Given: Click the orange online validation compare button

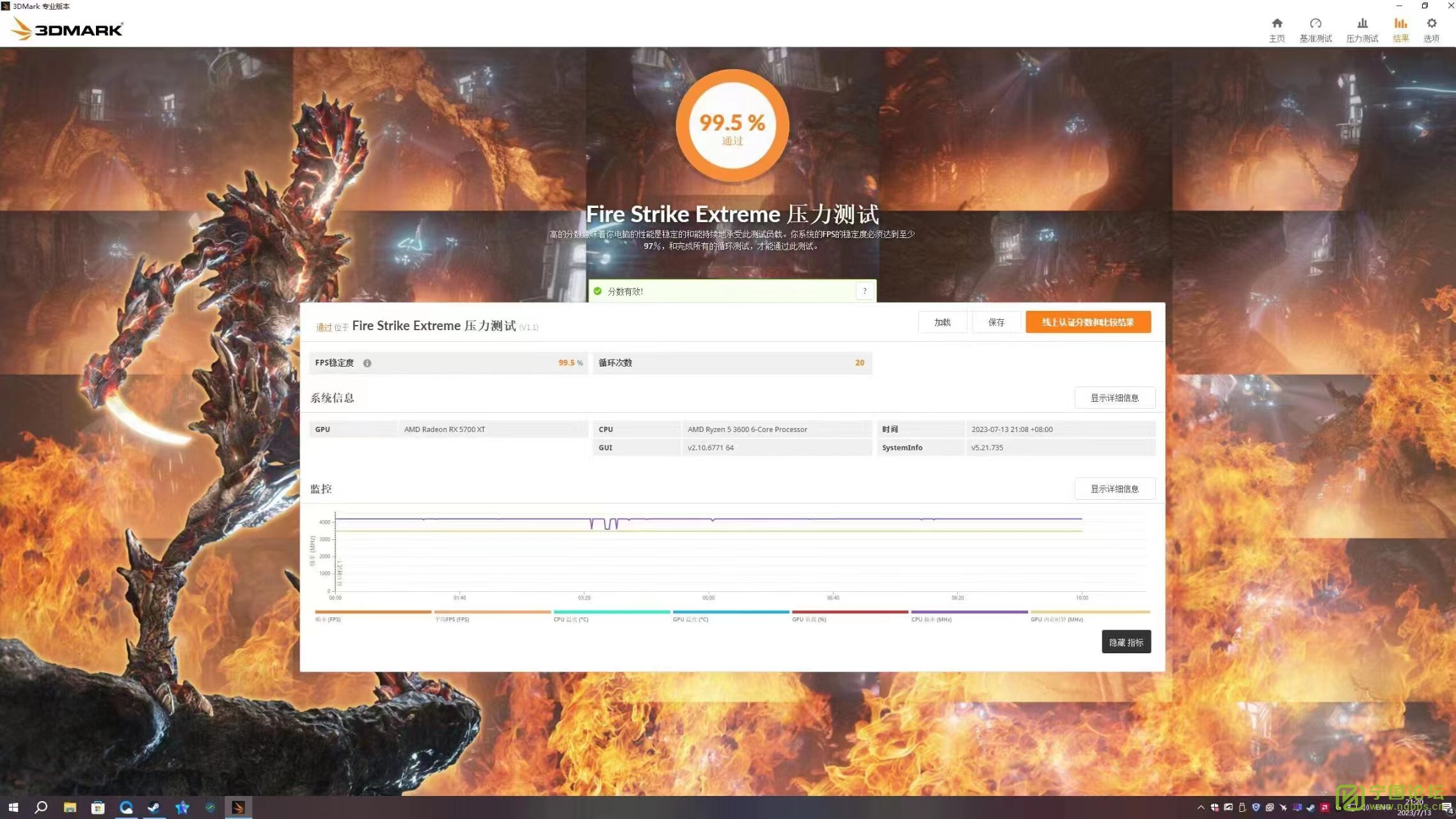Looking at the screenshot, I should pyautogui.click(x=1088, y=322).
